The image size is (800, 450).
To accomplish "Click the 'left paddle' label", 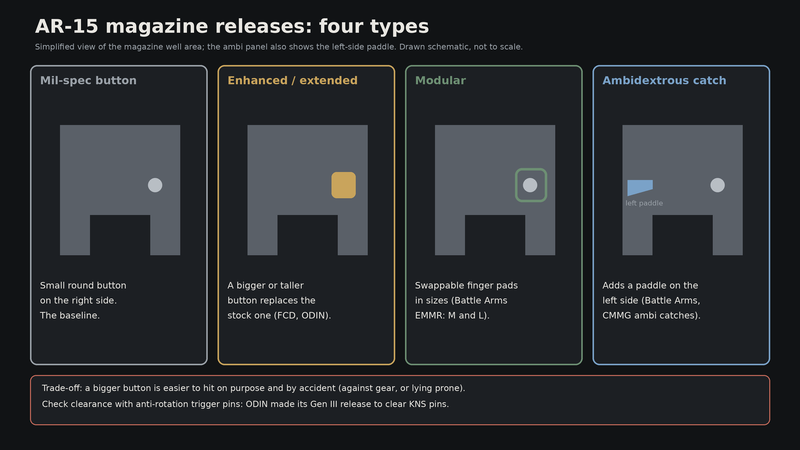I will coord(644,203).
